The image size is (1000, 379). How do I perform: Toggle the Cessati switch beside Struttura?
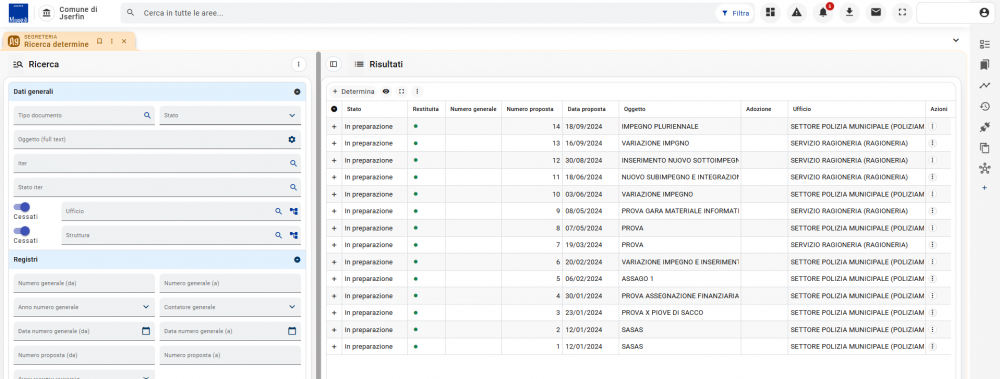(x=22, y=231)
